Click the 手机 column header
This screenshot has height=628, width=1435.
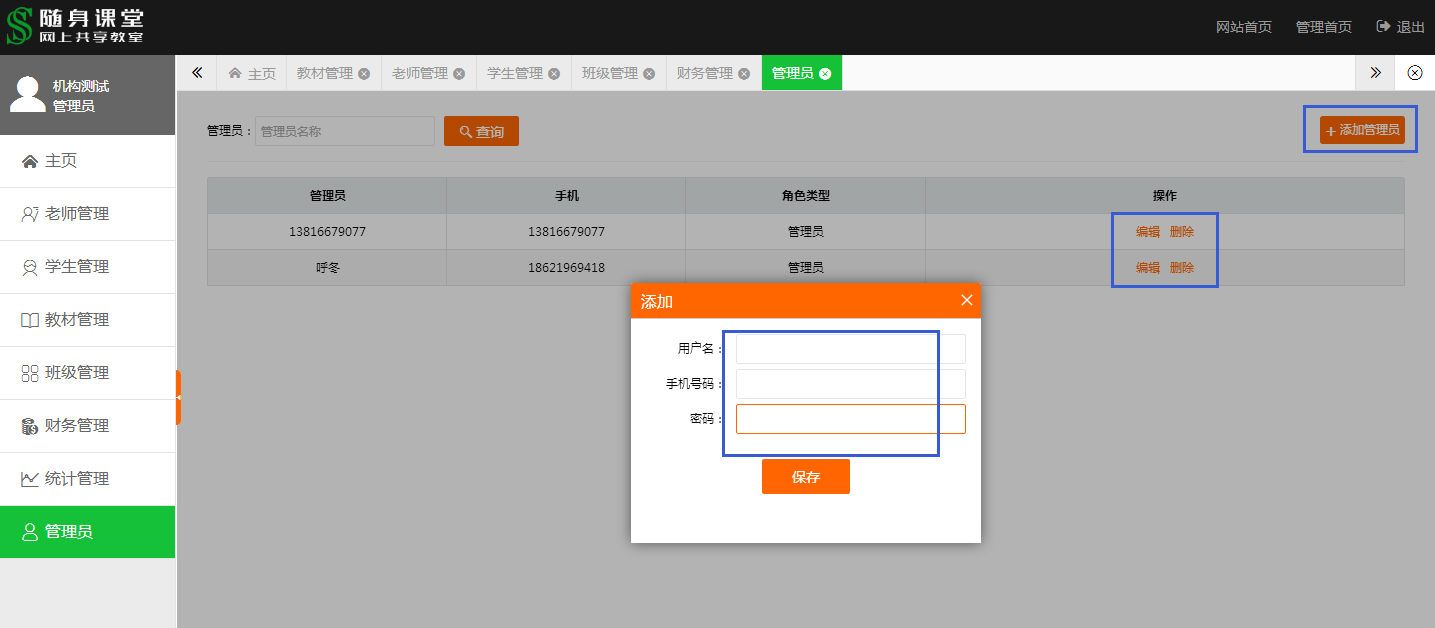(x=566, y=196)
